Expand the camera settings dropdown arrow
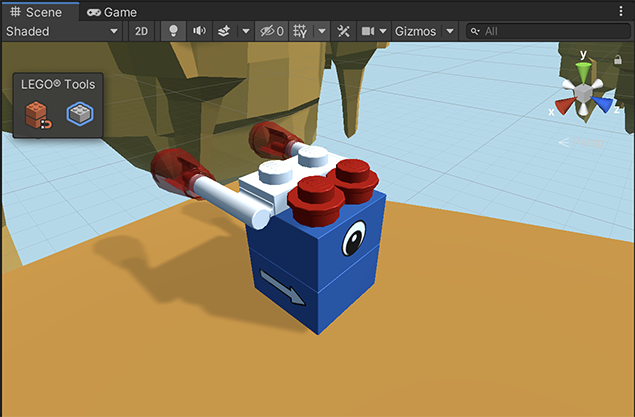635x417 pixels. 383,31
